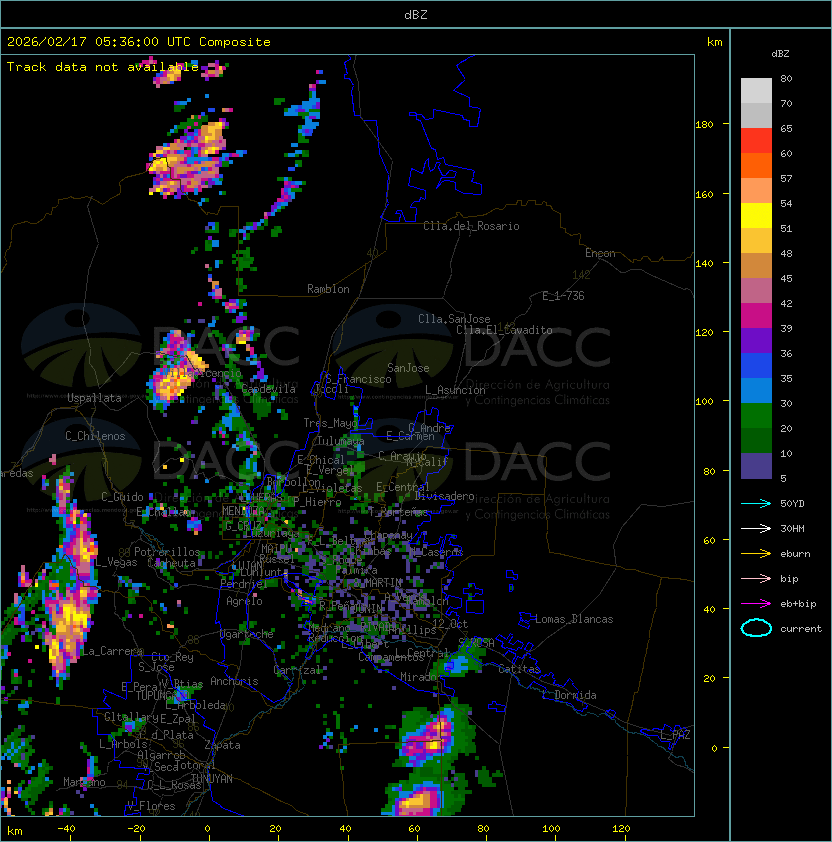Click the white 30HM arrow legend icon
Screen dimensions: 832x842
pos(756,528)
